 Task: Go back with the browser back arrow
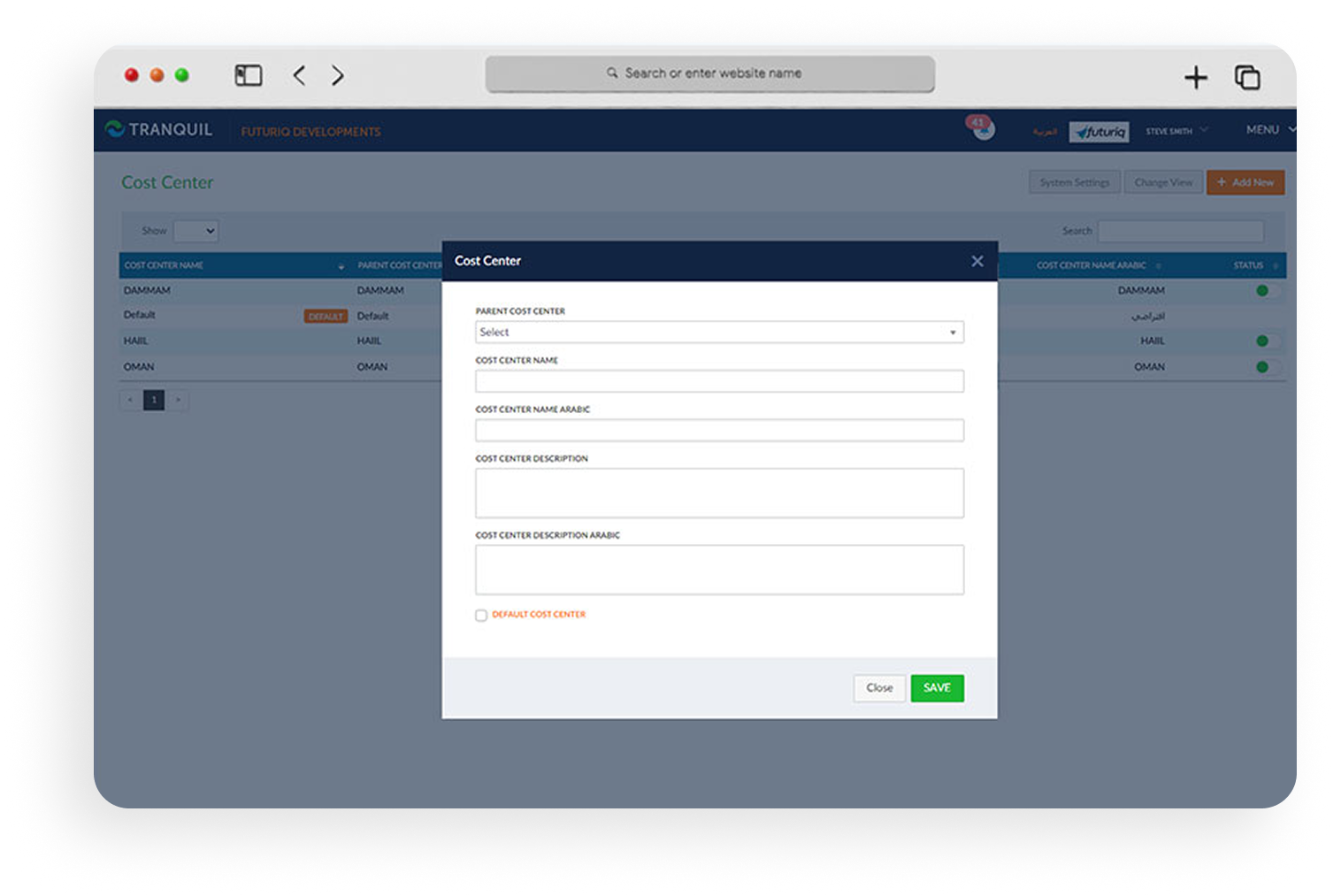[x=300, y=76]
